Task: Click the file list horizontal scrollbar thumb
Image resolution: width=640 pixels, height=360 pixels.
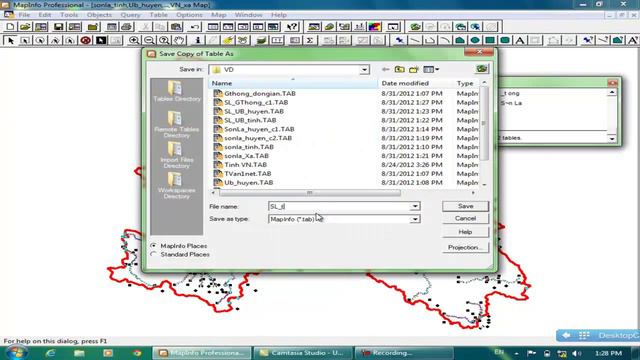Action: [309, 193]
